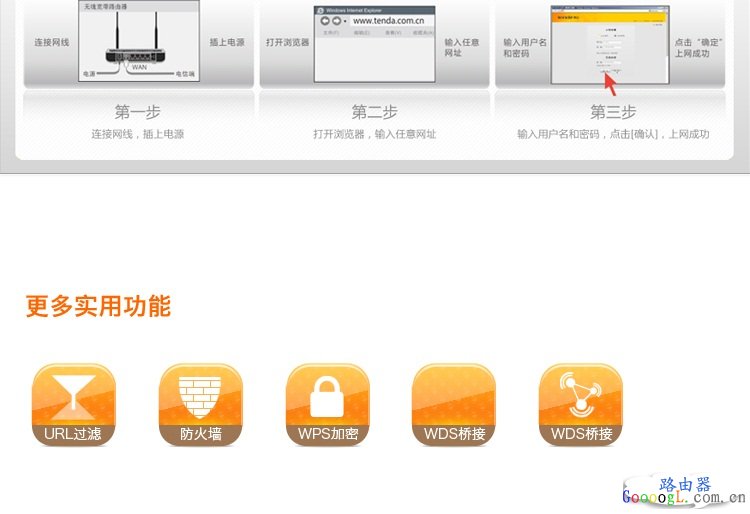Click the 连接网线，插上电源 description text
750x514 pixels.
pos(137,134)
